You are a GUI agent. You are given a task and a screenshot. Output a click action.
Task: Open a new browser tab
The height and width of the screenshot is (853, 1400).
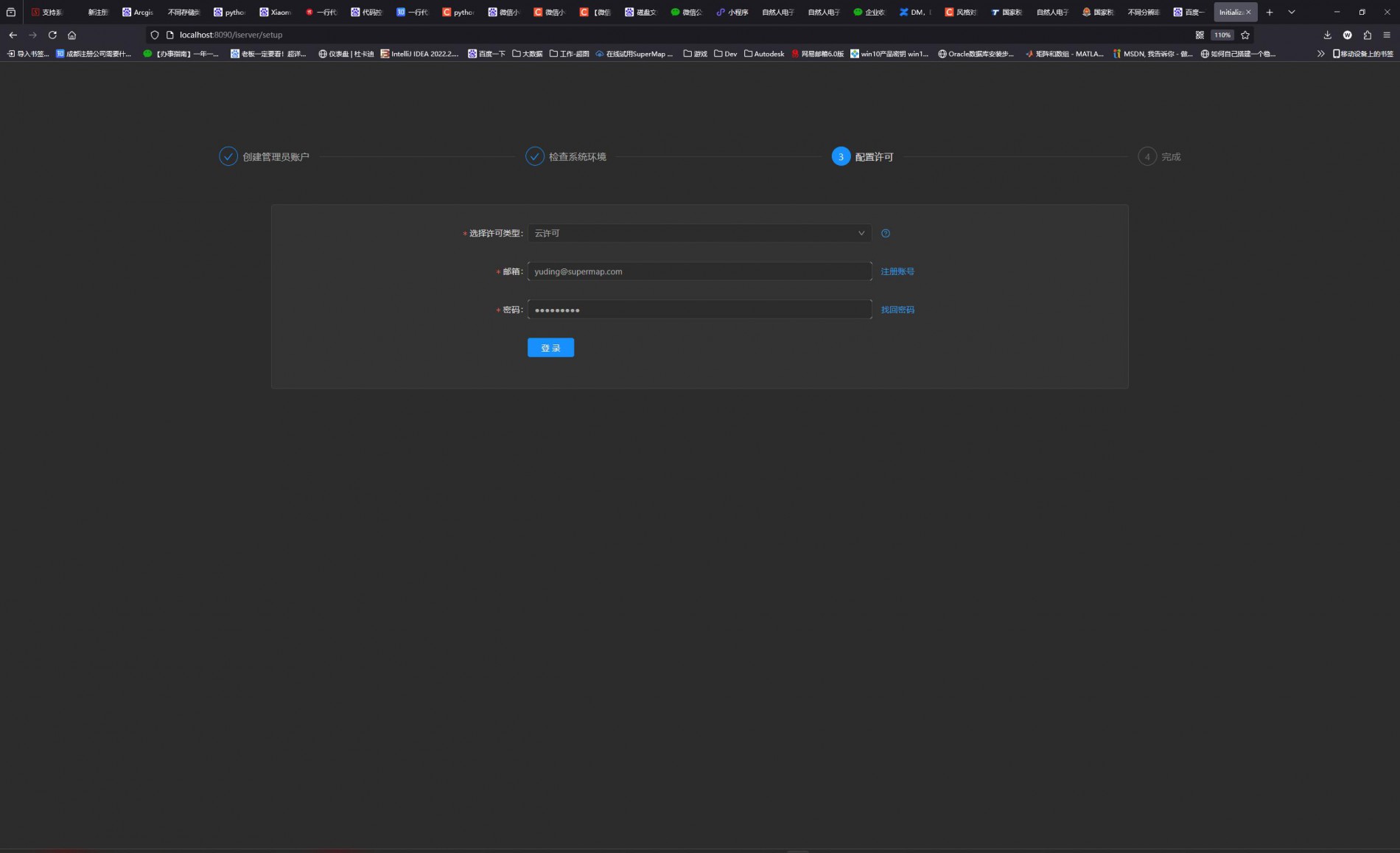[x=1270, y=12]
